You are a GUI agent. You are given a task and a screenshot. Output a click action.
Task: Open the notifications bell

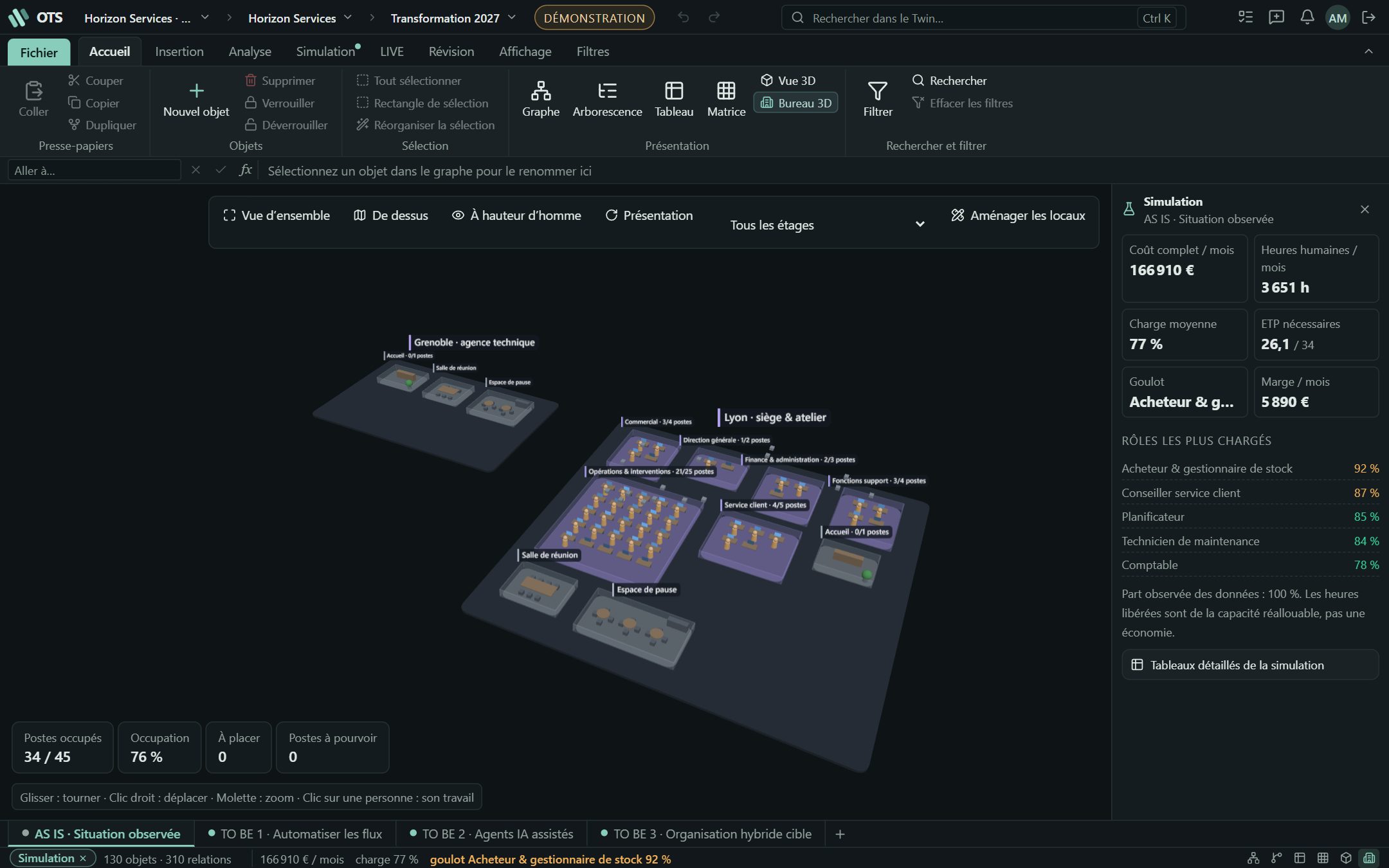coord(1307,17)
